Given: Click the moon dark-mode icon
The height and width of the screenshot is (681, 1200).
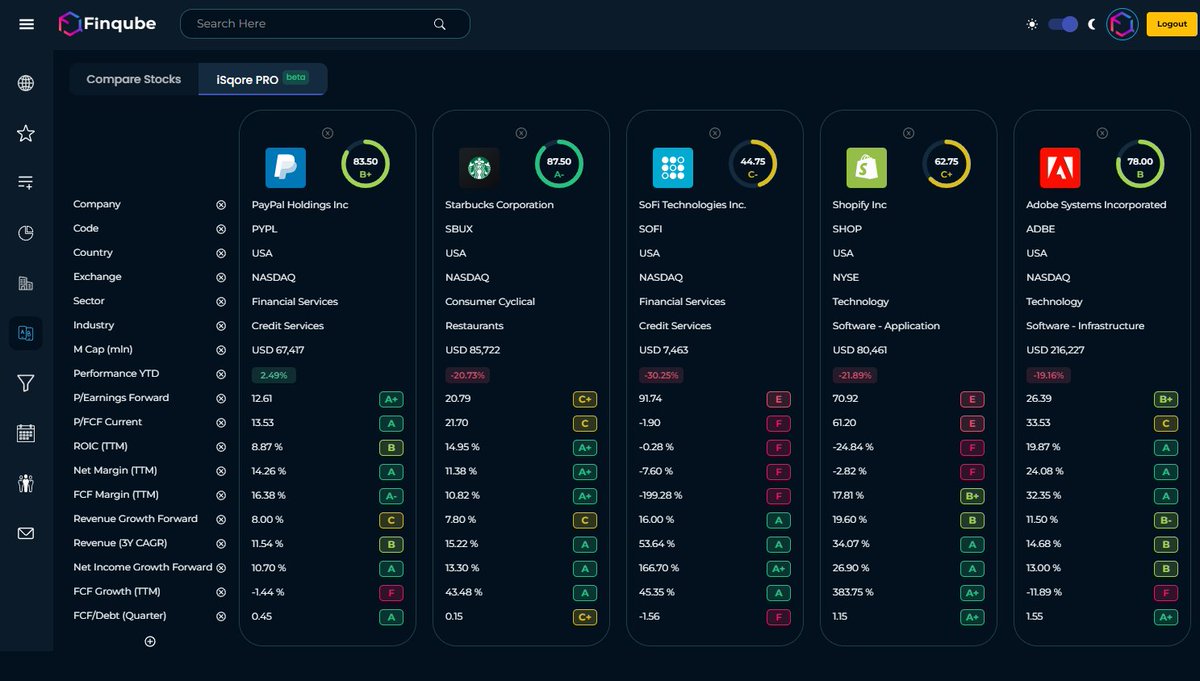Looking at the screenshot, I should click(1092, 24).
